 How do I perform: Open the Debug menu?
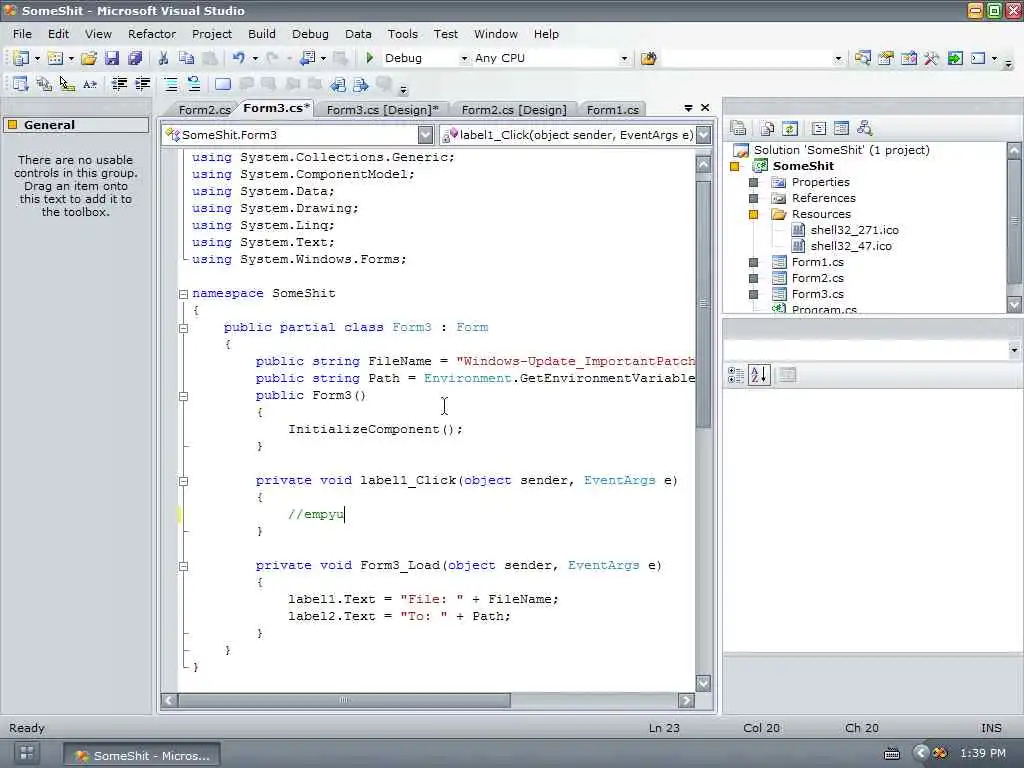(x=310, y=34)
